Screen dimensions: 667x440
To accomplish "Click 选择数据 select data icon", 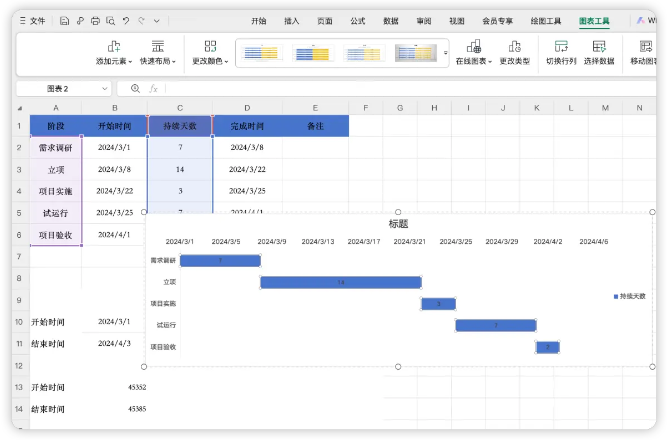I will (599, 53).
